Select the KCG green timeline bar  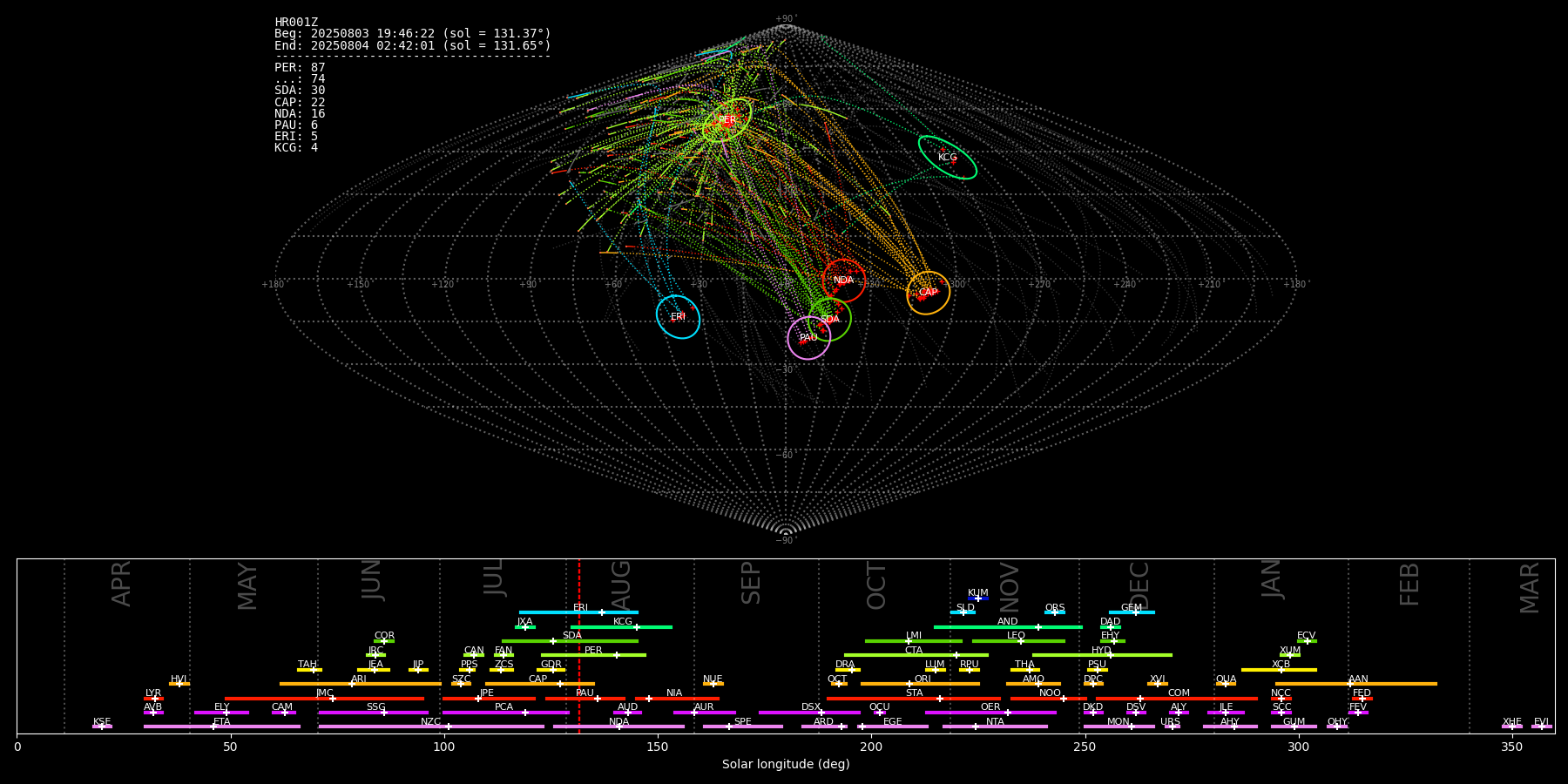coord(621,626)
